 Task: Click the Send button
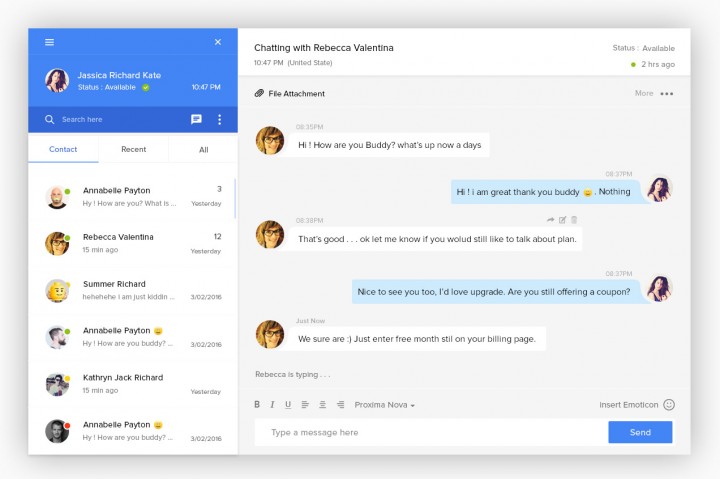pyautogui.click(x=640, y=432)
